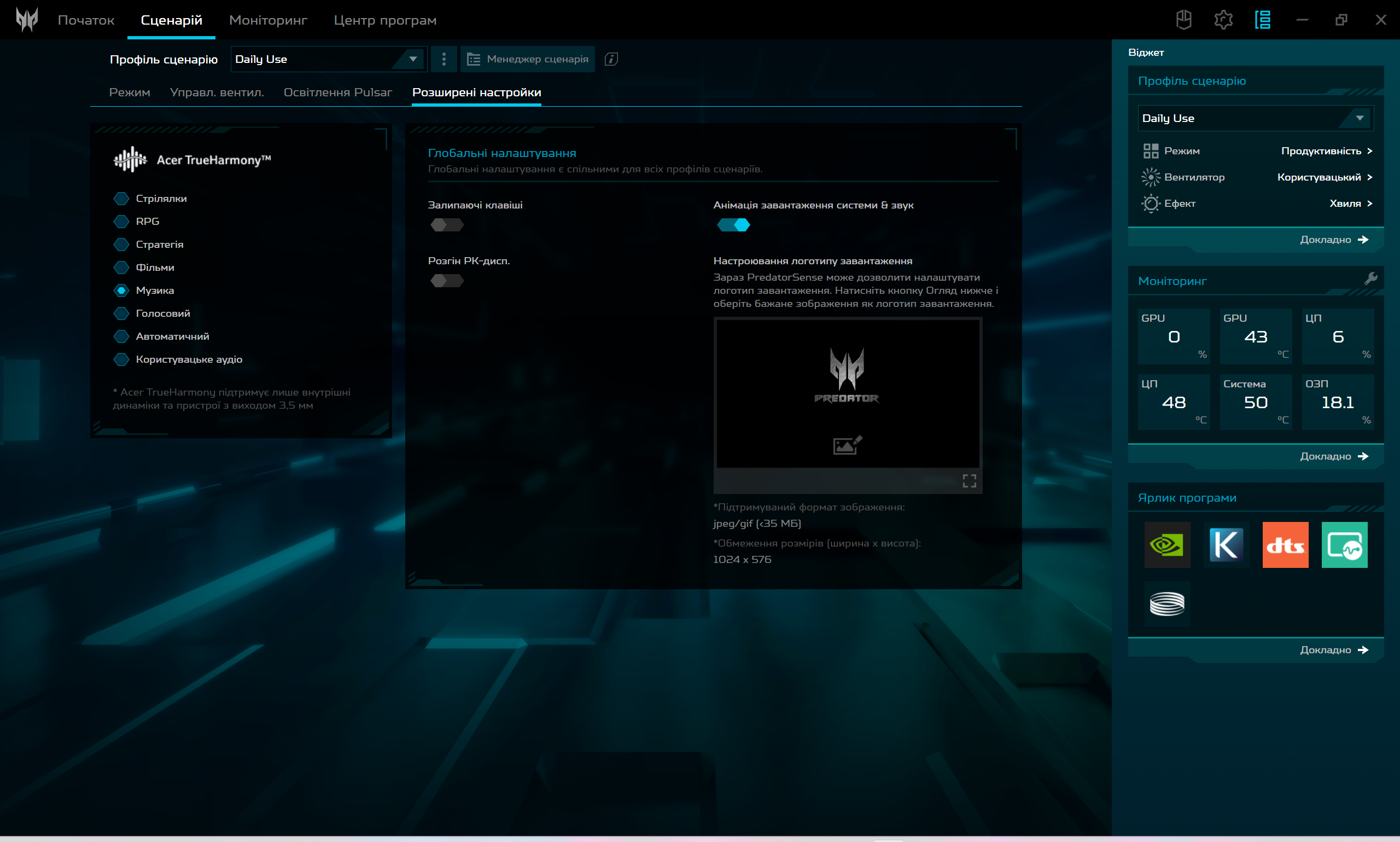The width and height of the screenshot is (1400, 842).
Task: Go to the Моніторинг top menu tab
Action: coord(267,20)
